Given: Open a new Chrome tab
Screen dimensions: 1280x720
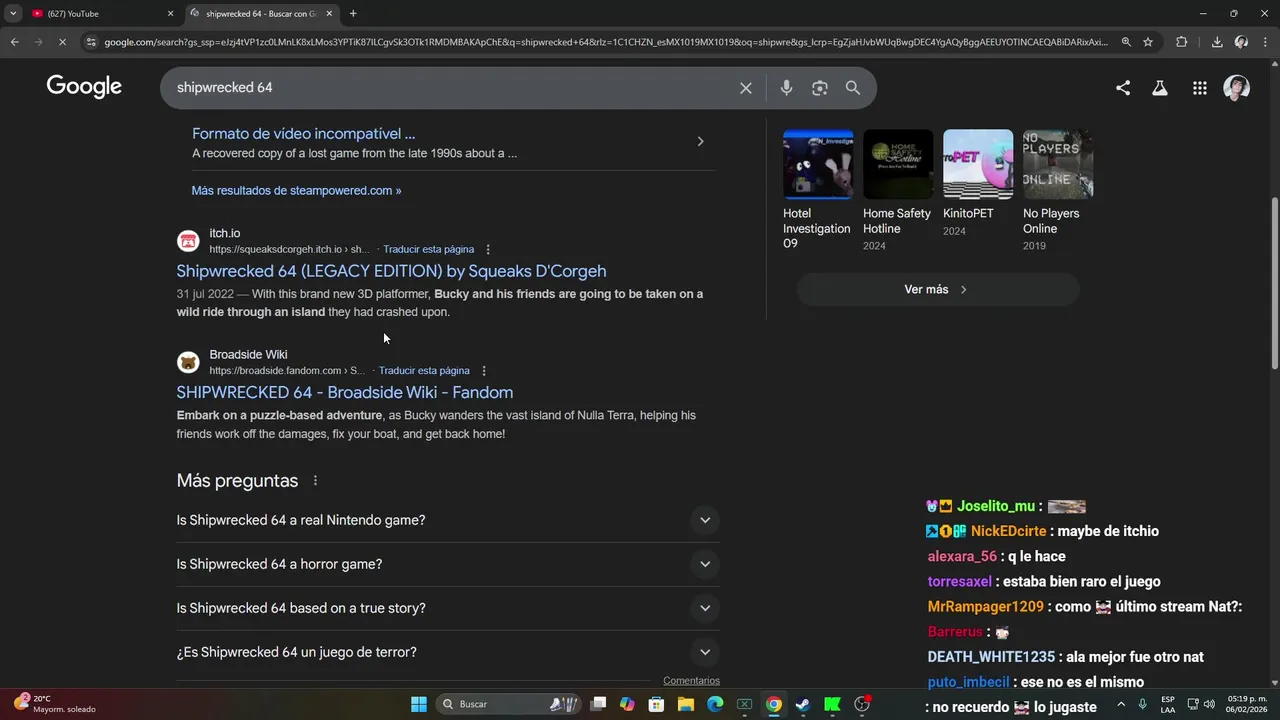Looking at the screenshot, I should [353, 14].
